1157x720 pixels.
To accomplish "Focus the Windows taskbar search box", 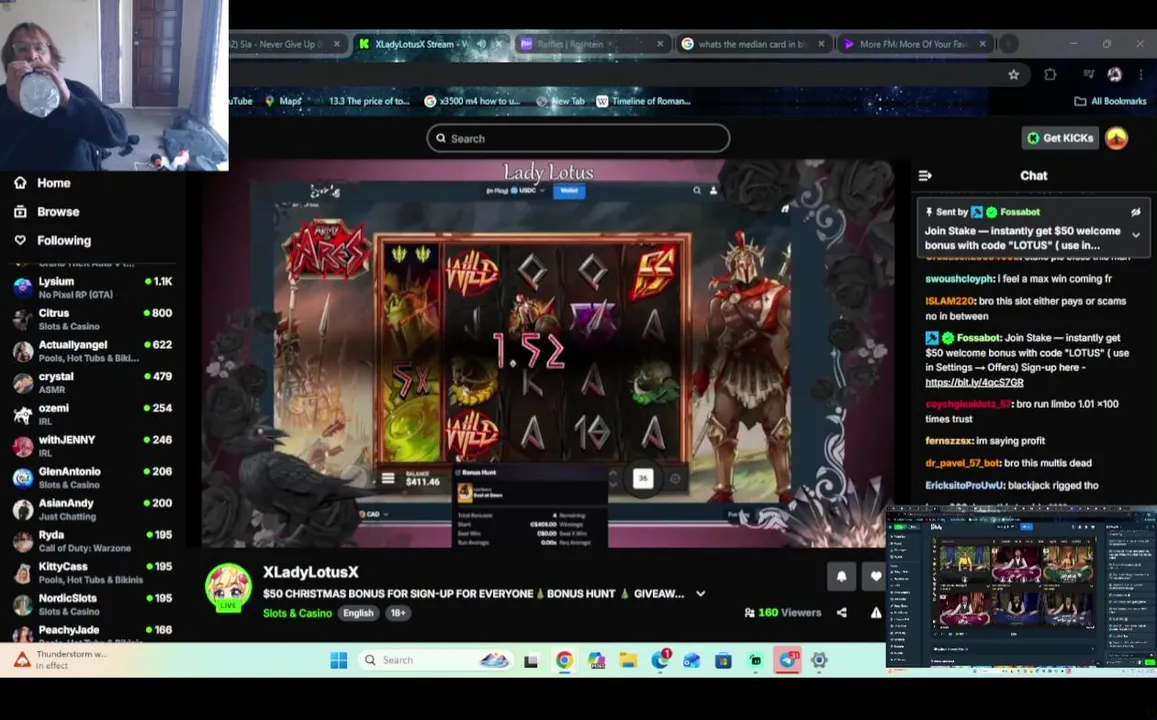I will (x=437, y=660).
